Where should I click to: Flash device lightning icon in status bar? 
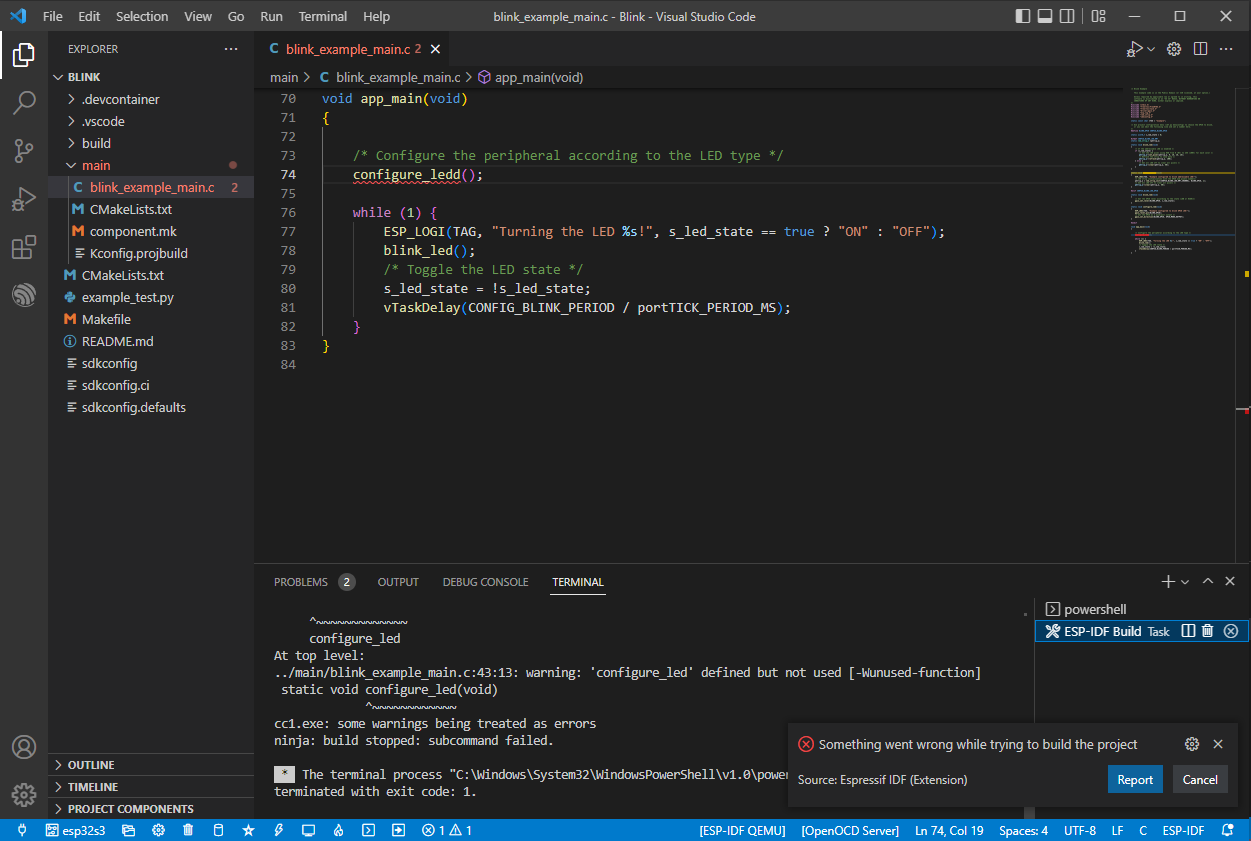pos(278,830)
